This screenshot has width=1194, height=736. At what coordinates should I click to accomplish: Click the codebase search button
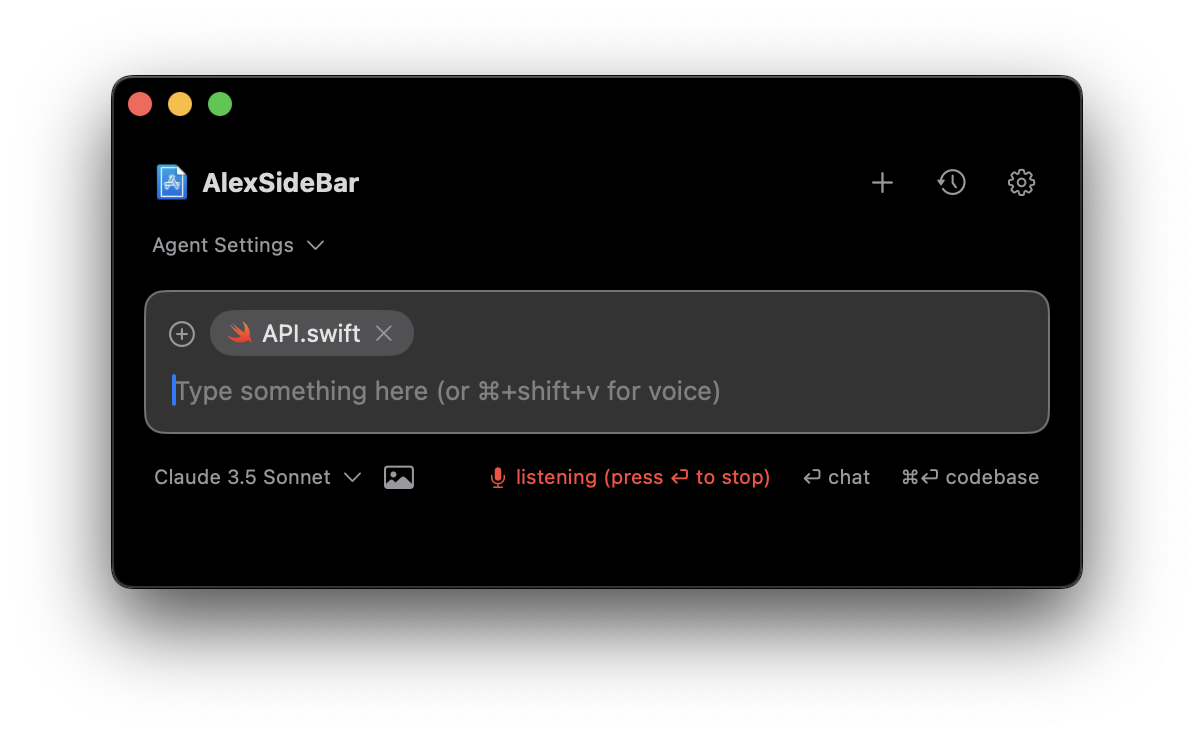click(969, 477)
